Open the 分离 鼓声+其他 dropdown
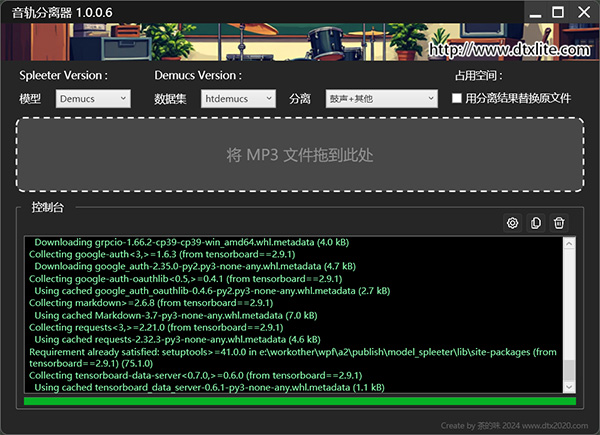 click(380, 98)
